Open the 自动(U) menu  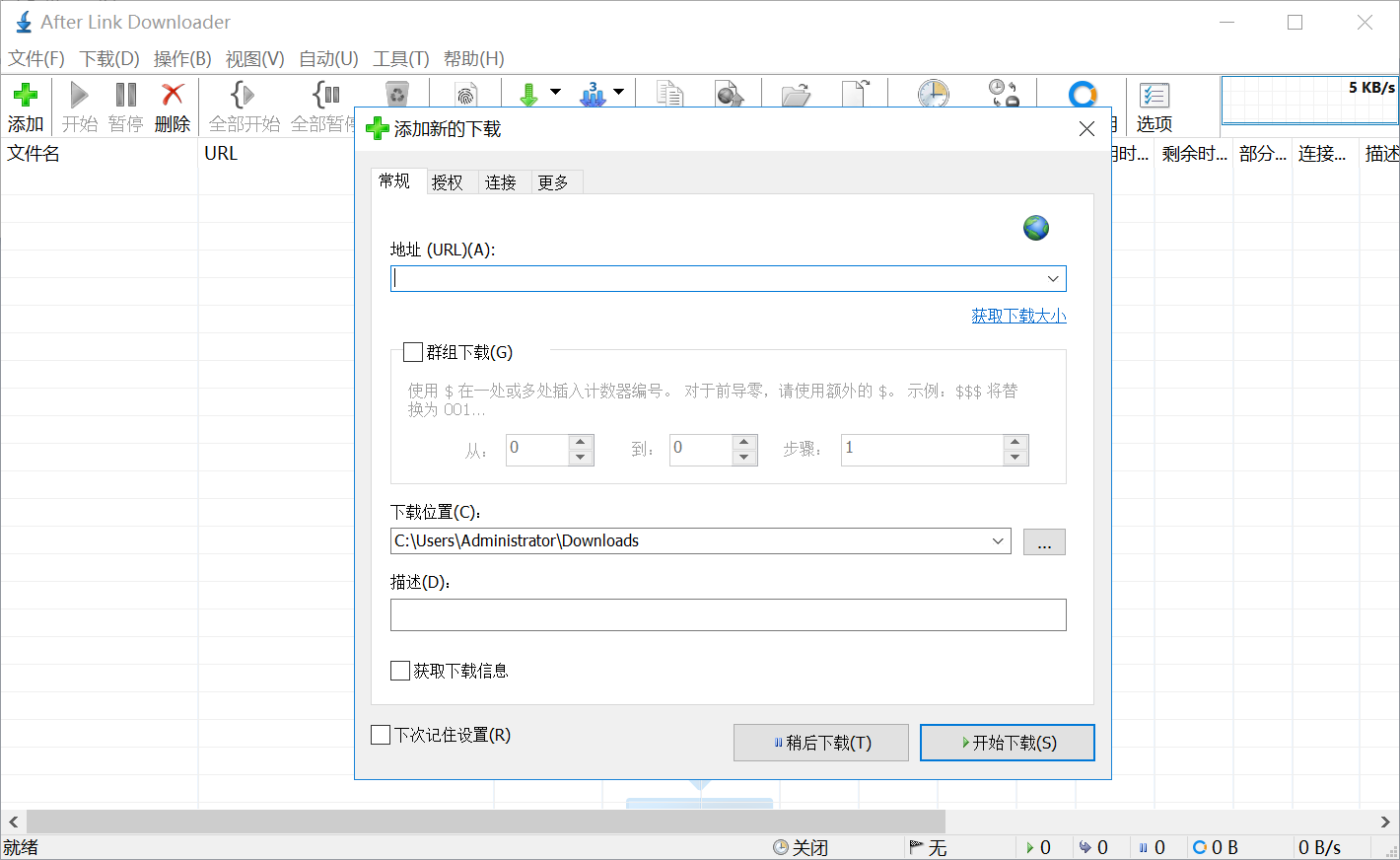[328, 59]
